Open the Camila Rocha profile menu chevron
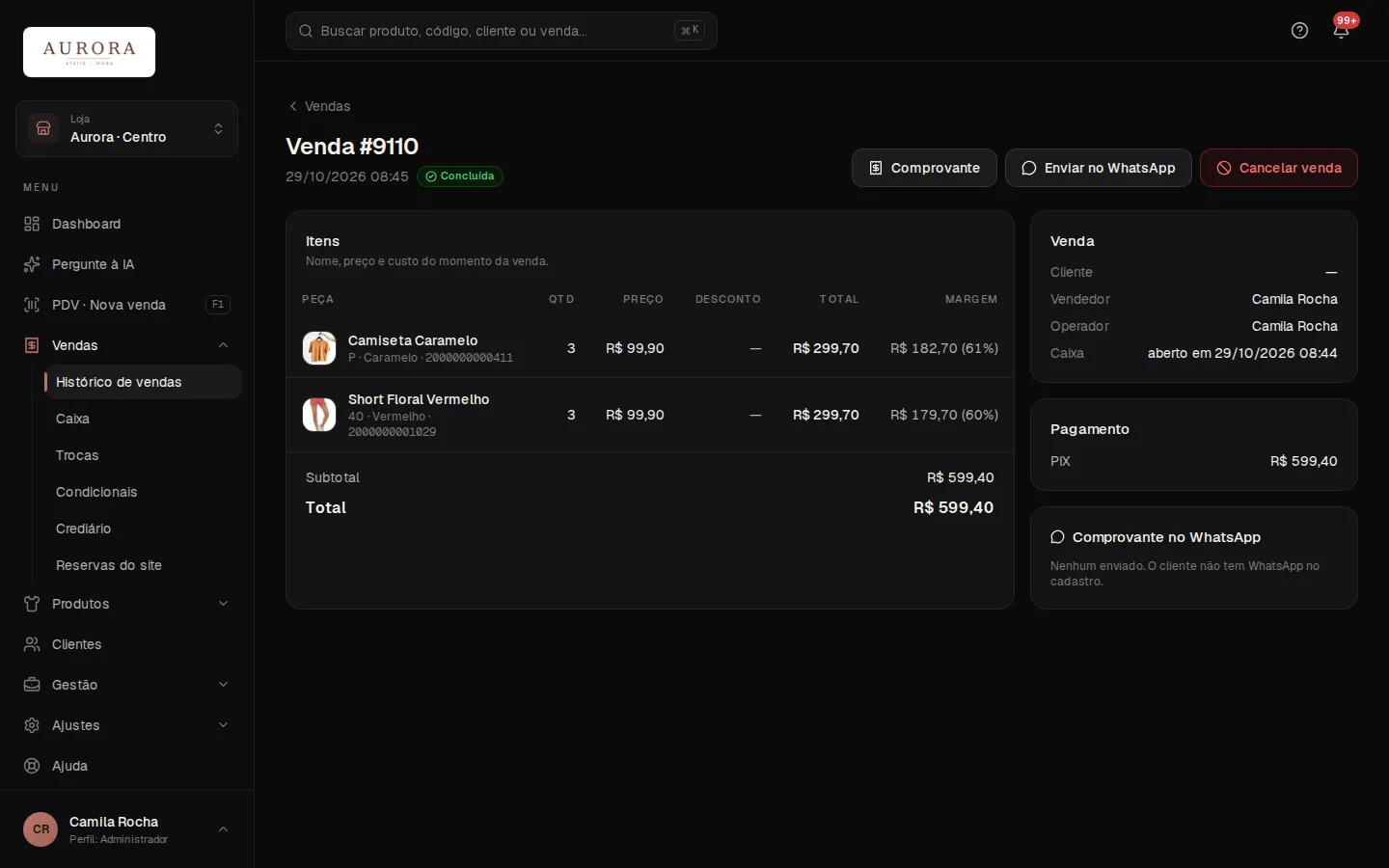 223,829
